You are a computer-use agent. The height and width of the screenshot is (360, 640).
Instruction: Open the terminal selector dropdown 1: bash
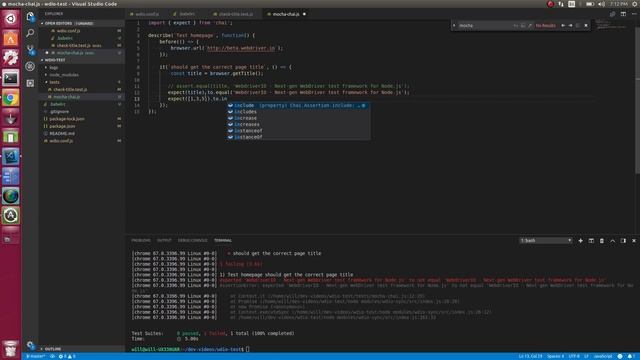point(546,241)
